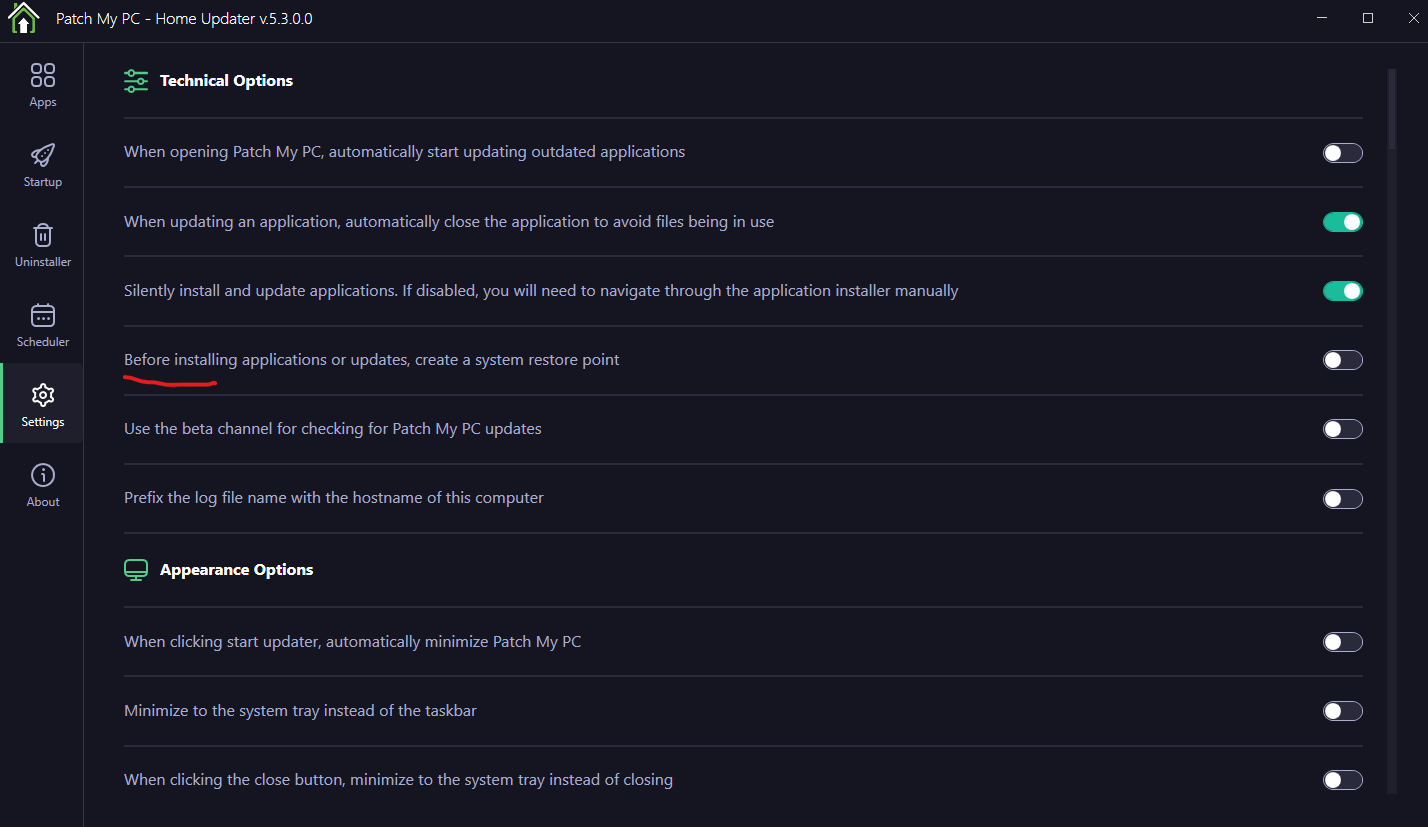Enable automatic updating of outdated applications
This screenshot has height=827, width=1428.
click(x=1342, y=153)
